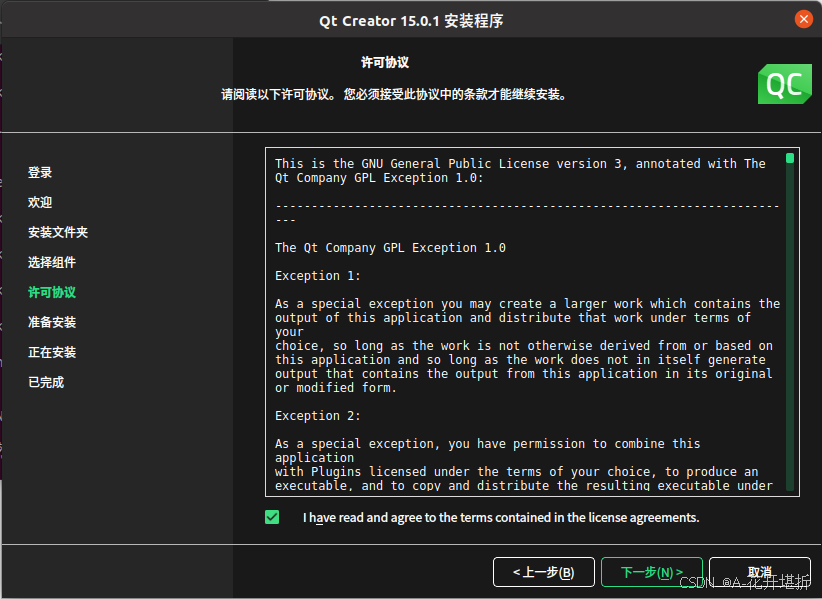Click the window title 'Qt Creator 15.0.1 安装程序'
This screenshot has height=599, width=822.
411,21
